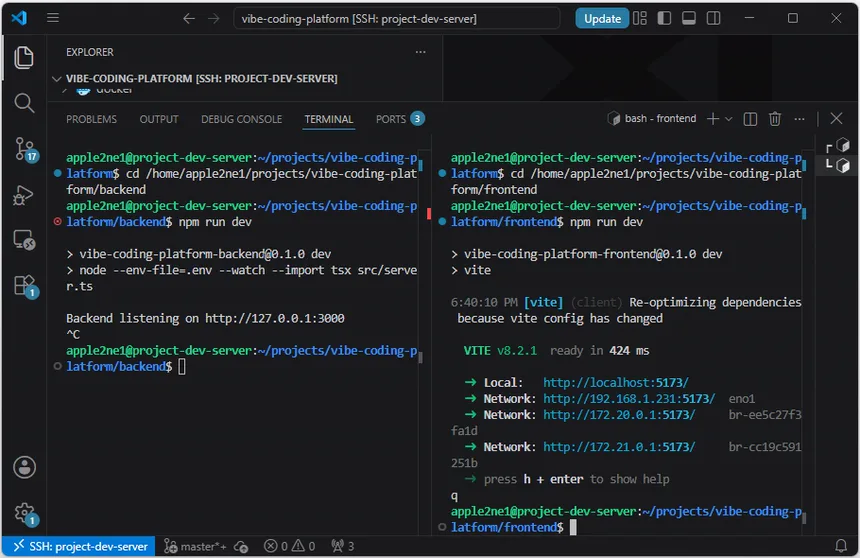Click the command center search box
This screenshot has width=860, height=558.
pos(397,19)
